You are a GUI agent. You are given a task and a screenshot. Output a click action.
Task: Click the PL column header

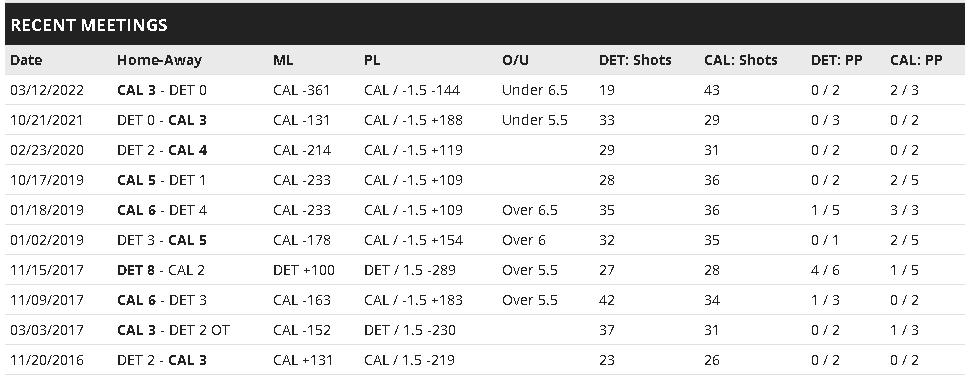tap(372, 60)
